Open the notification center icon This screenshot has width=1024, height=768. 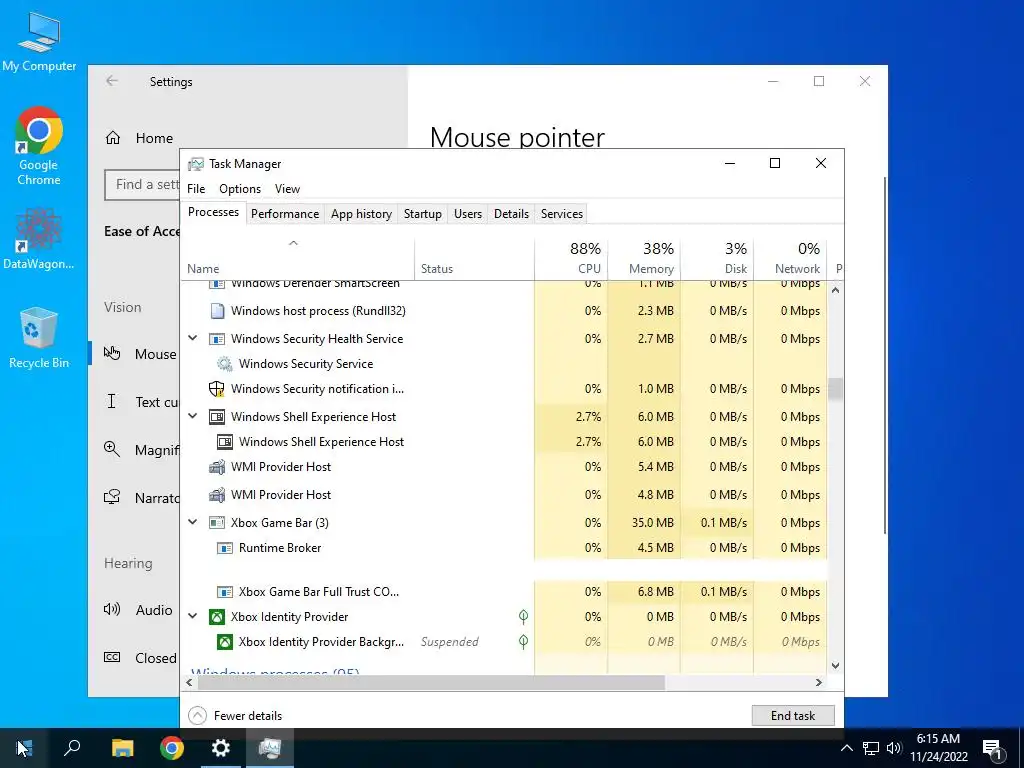coord(992,748)
